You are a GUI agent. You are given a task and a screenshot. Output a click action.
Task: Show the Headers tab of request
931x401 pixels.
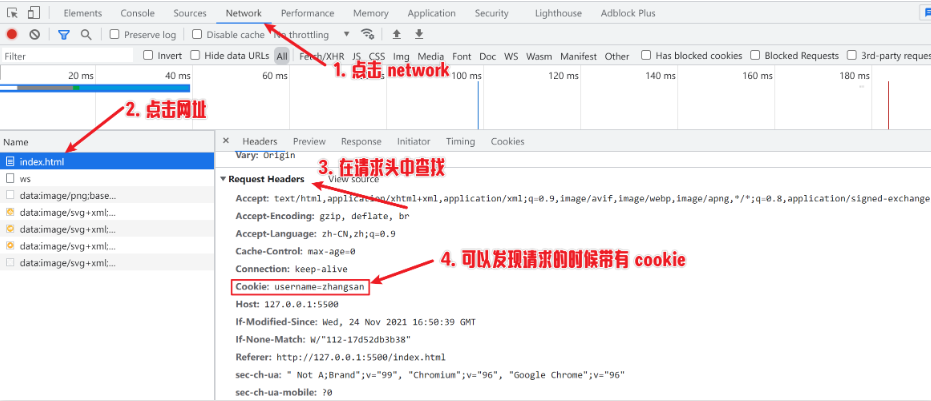point(259,141)
